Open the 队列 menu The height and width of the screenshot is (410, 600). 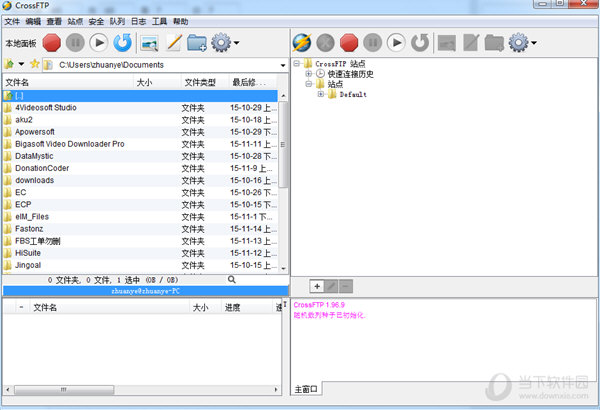pyautogui.click(x=117, y=21)
